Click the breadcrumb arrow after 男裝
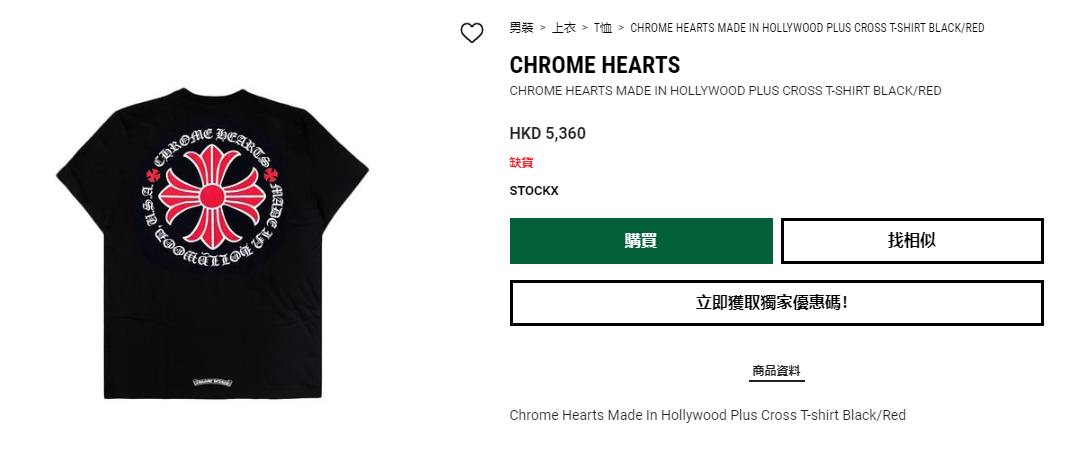This screenshot has width=1074, height=465. 542,28
